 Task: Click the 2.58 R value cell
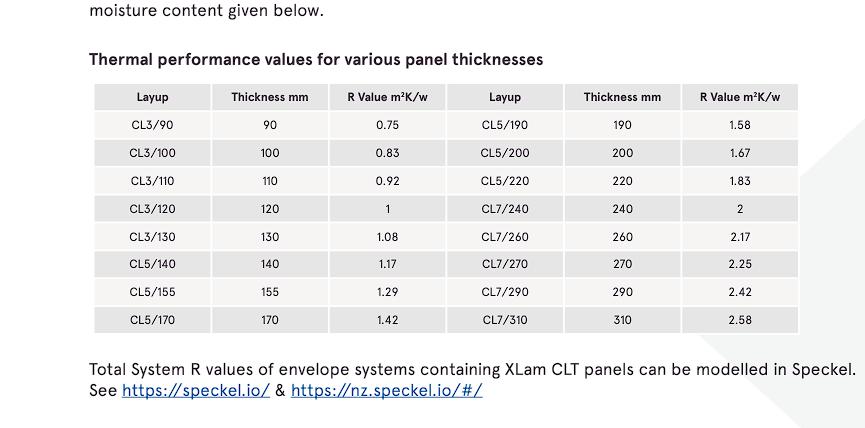click(x=740, y=320)
